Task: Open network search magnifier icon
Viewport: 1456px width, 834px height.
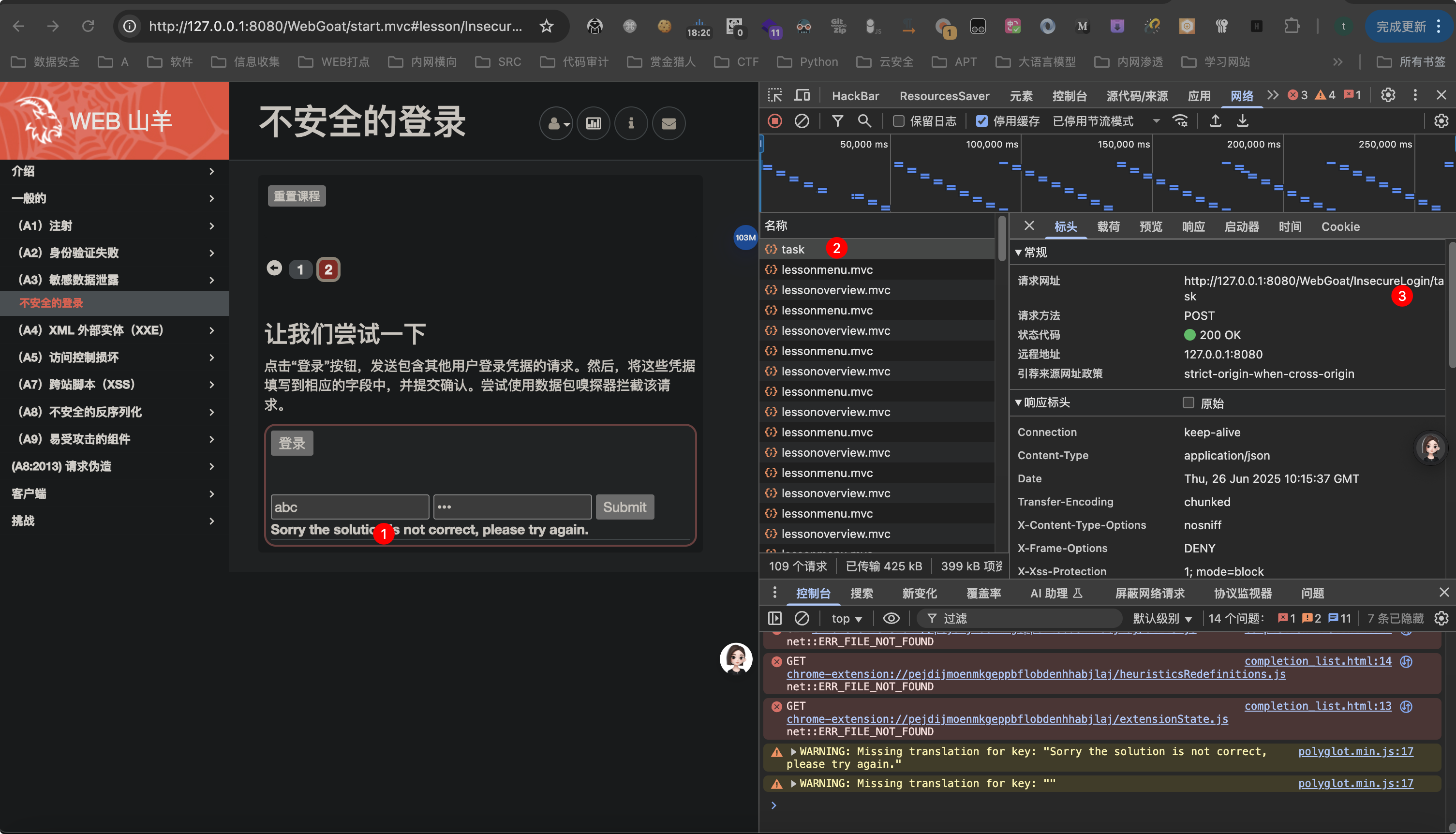Action: click(x=864, y=121)
